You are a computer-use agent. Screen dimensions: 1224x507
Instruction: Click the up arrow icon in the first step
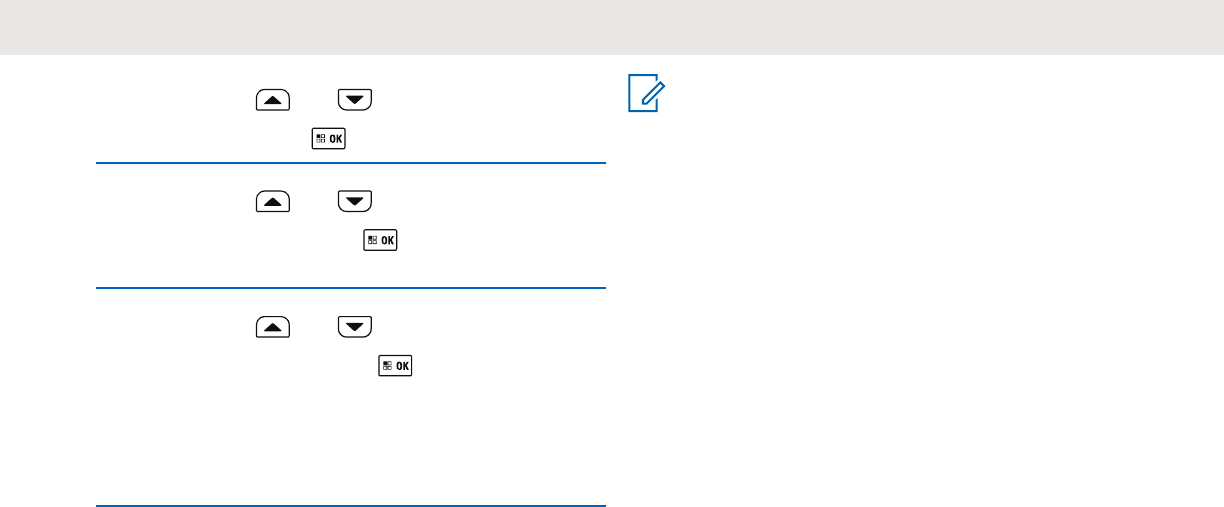(x=273, y=99)
